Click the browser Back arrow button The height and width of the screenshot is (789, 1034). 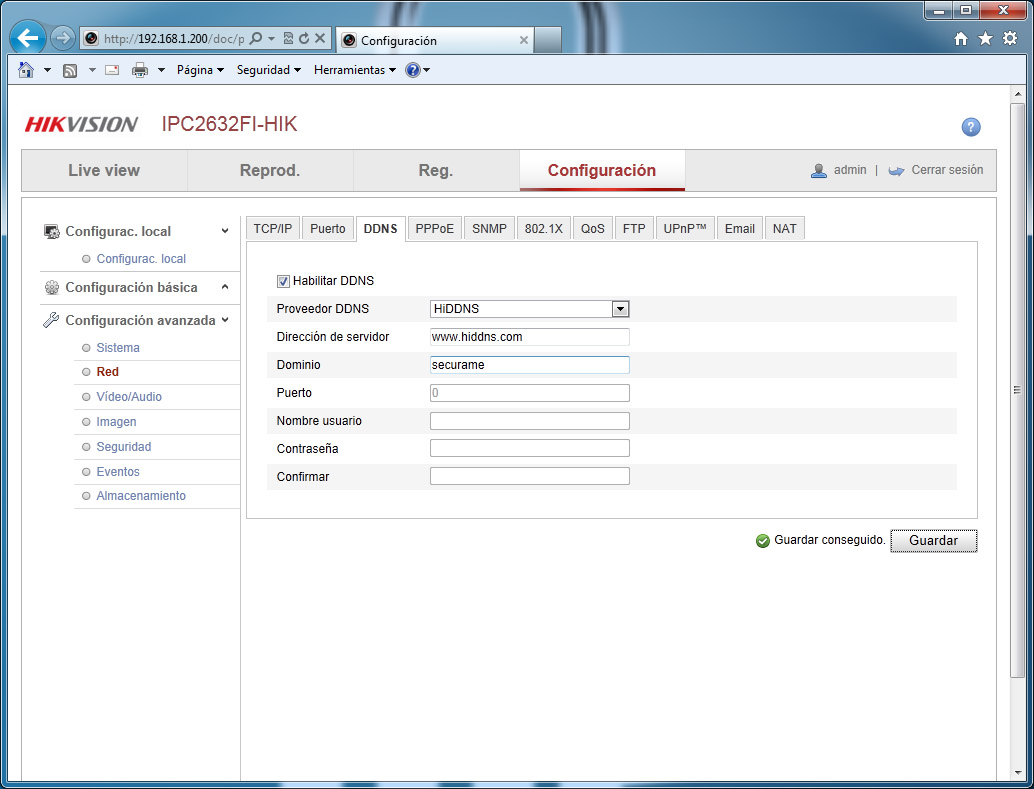pos(28,38)
